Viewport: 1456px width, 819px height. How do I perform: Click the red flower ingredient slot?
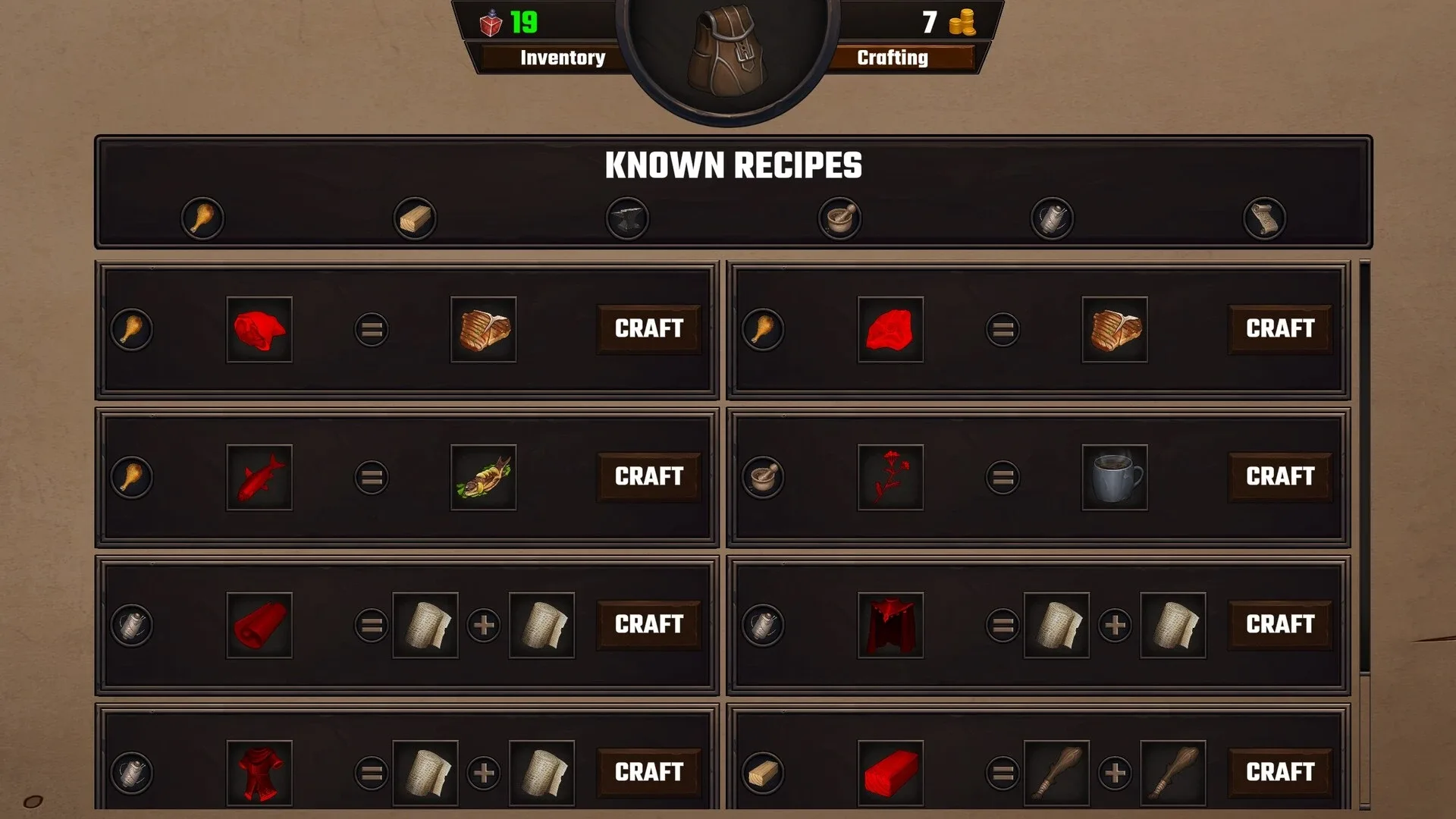pos(890,477)
